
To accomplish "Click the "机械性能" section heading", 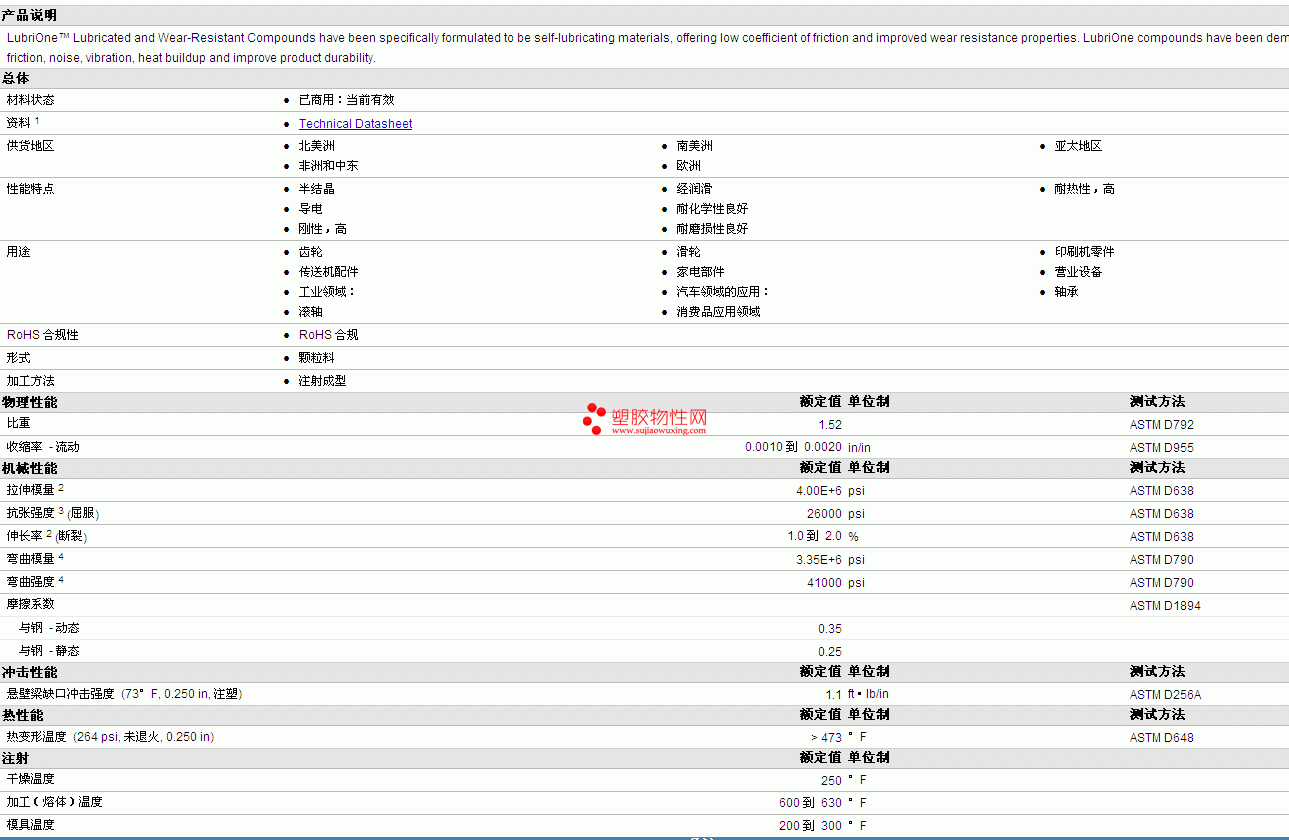I will (30, 468).
